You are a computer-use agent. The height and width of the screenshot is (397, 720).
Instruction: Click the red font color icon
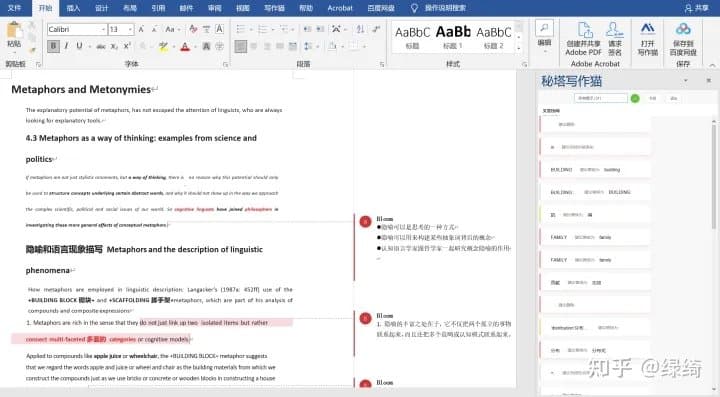point(185,46)
